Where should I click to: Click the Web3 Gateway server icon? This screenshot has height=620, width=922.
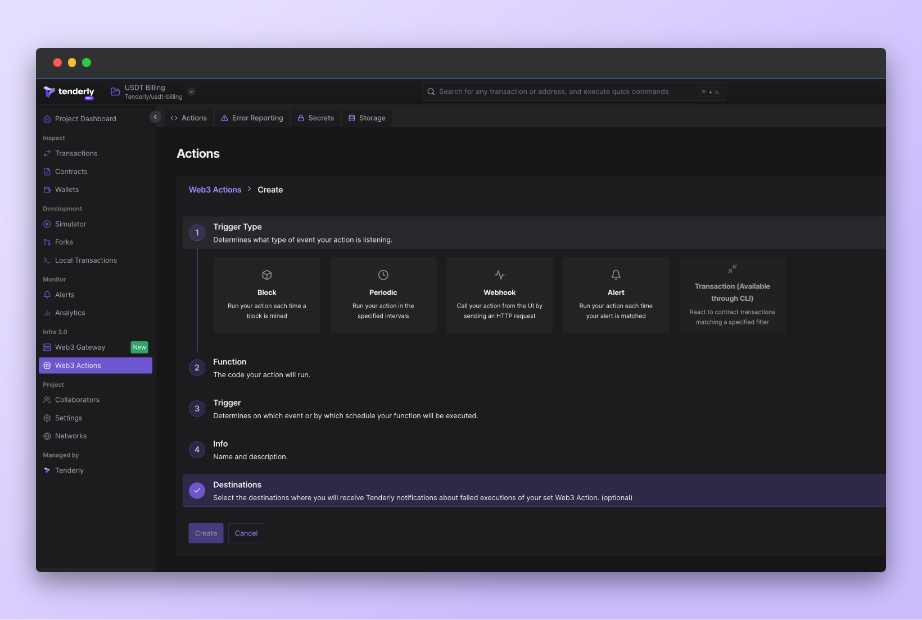coord(47,348)
